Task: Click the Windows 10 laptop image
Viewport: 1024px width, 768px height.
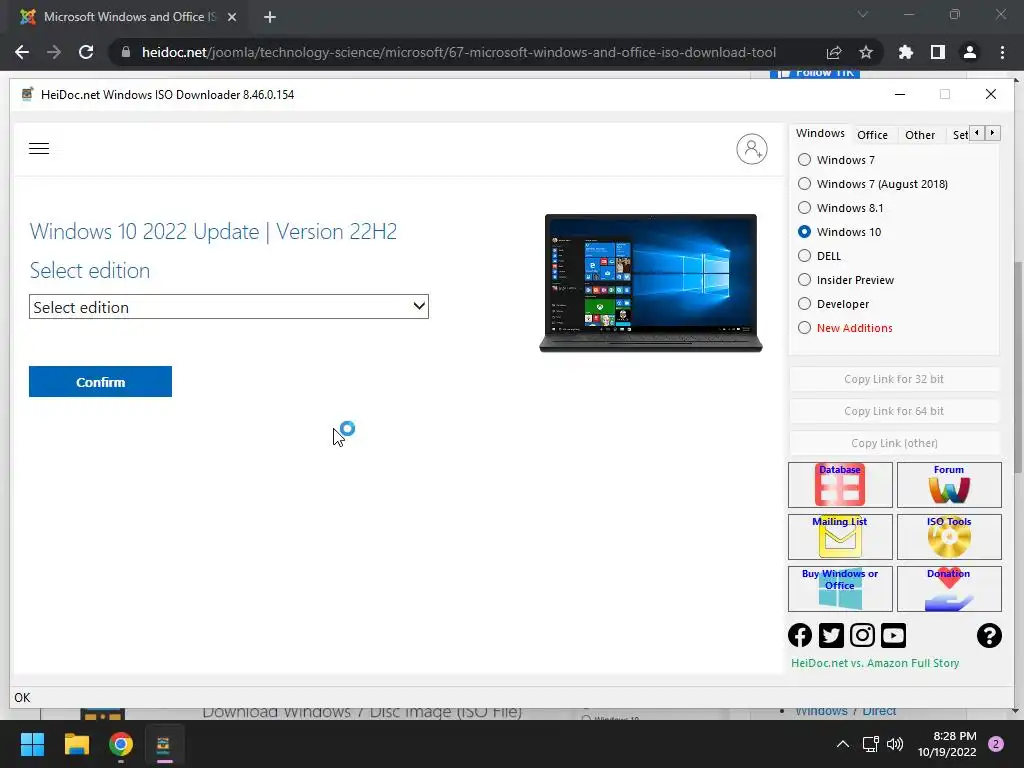Action: point(651,283)
